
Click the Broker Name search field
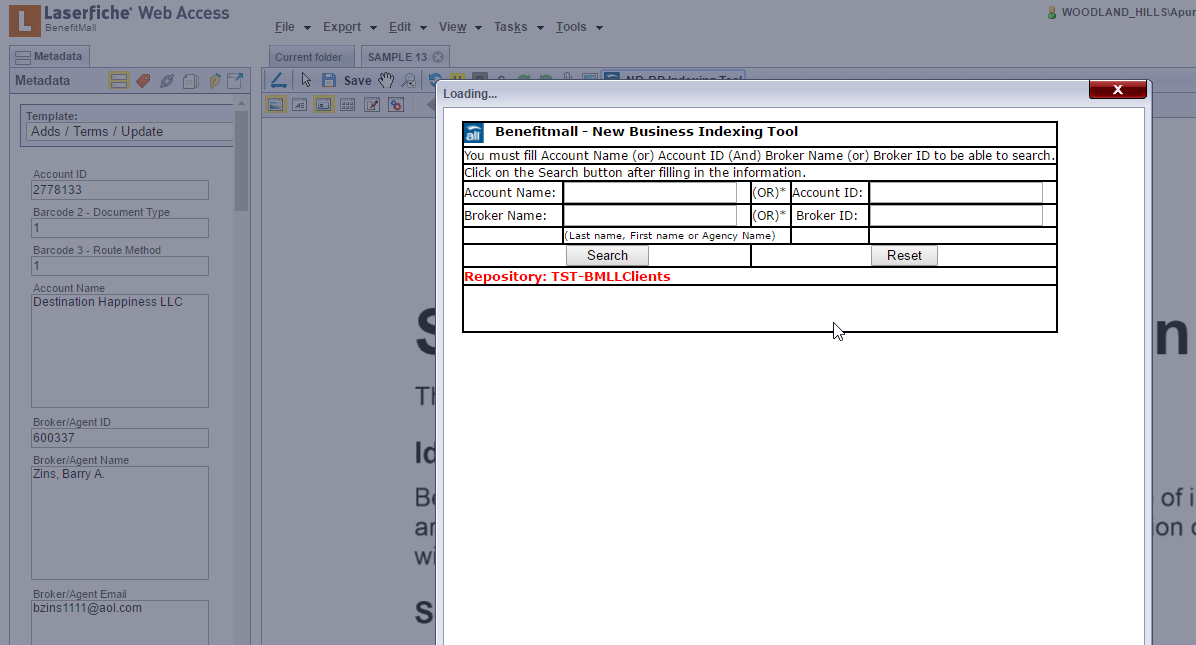point(650,216)
